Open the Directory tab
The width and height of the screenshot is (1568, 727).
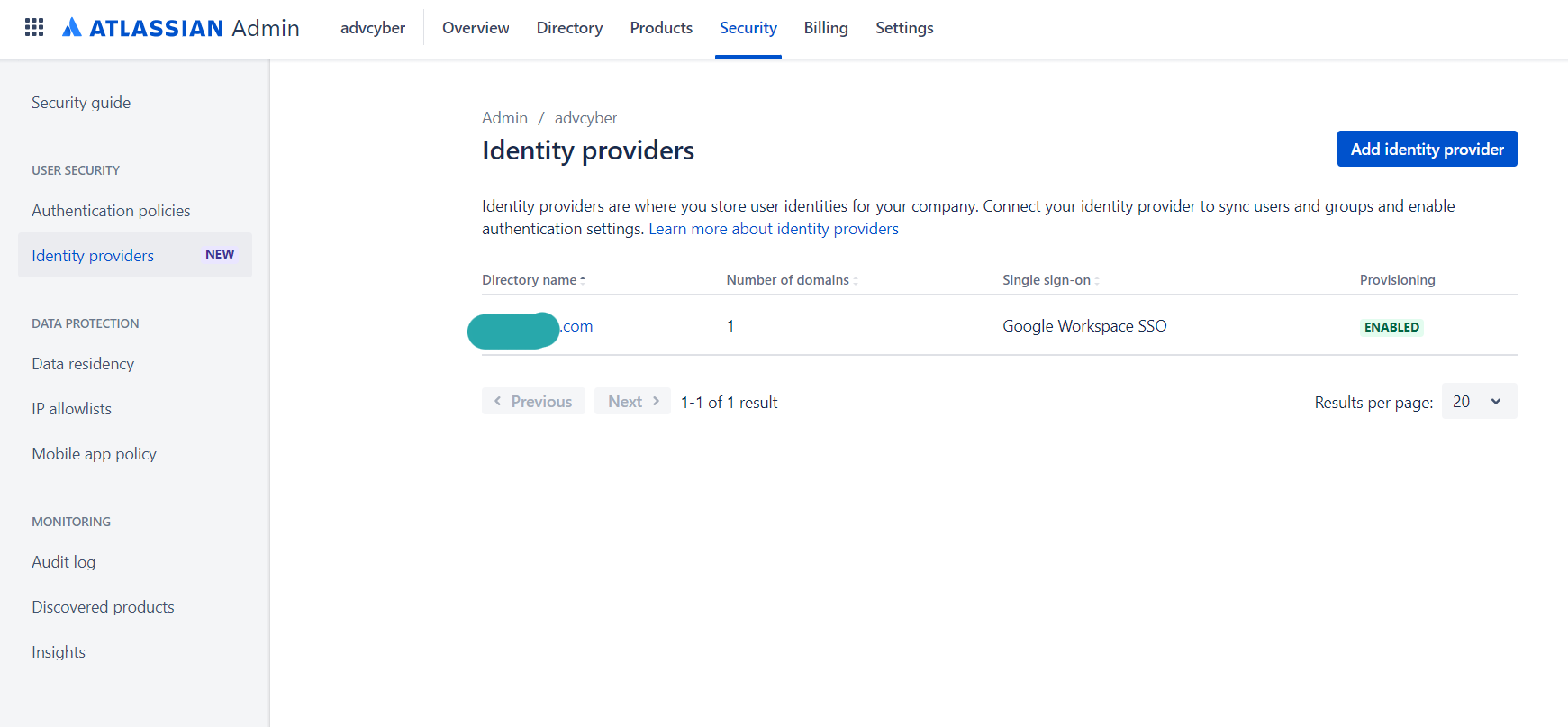[x=569, y=28]
